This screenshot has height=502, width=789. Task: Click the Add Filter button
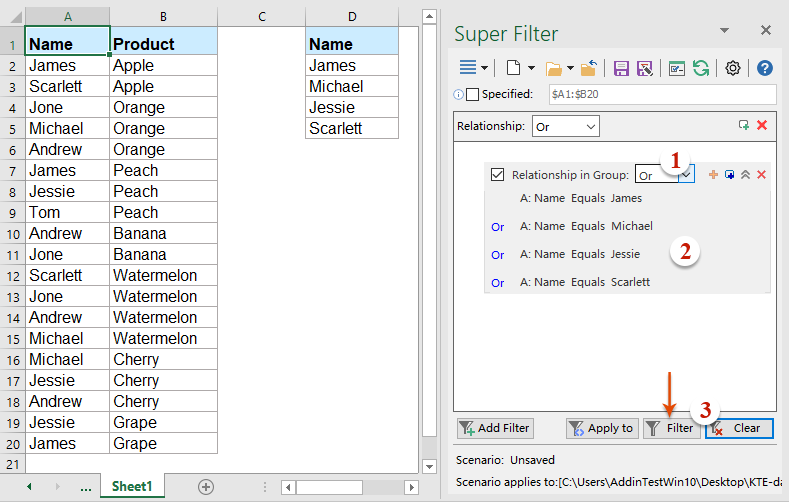click(494, 428)
